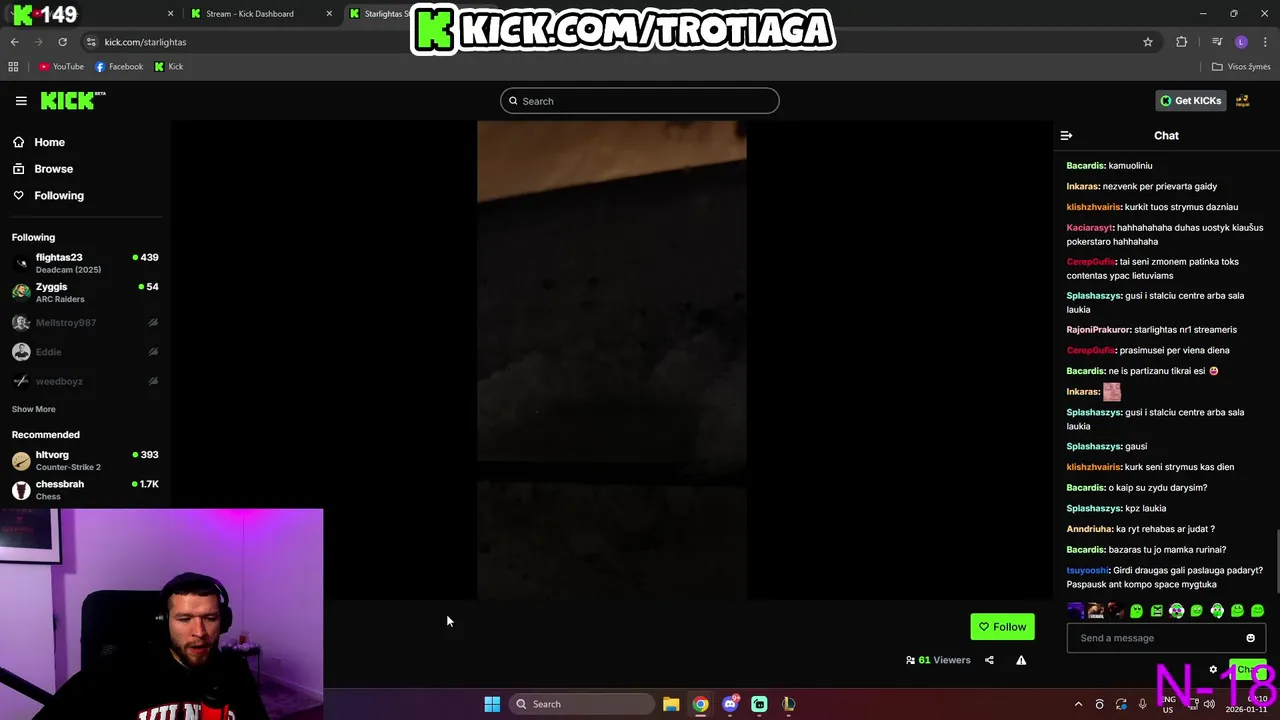Open File Explorer from taskbar
Image resolution: width=1280 pixels, height=720 pixels.
click(671, 704)
